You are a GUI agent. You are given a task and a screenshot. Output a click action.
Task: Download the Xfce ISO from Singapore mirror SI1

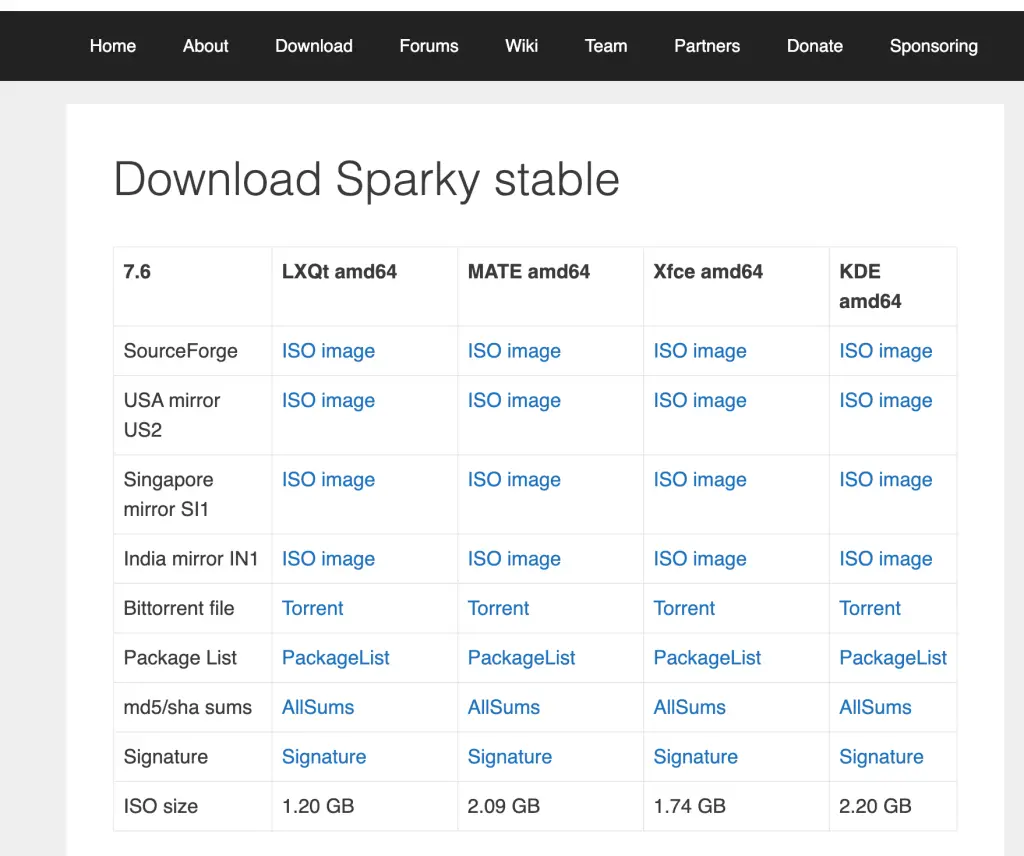[700, 479]
